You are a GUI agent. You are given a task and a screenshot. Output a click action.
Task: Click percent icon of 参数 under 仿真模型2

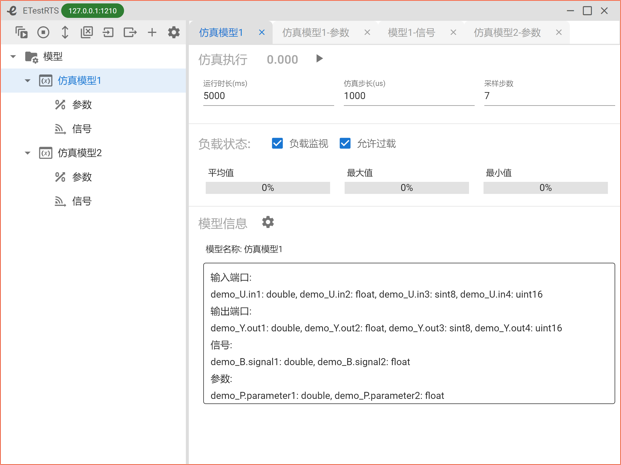[x=60, y=177]
